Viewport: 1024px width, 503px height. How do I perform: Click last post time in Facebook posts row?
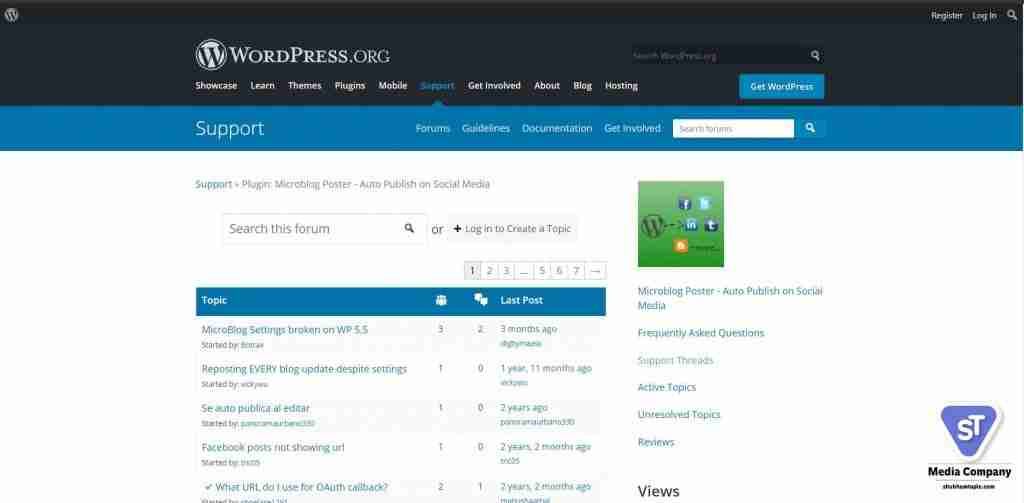[x=545, y=446]
